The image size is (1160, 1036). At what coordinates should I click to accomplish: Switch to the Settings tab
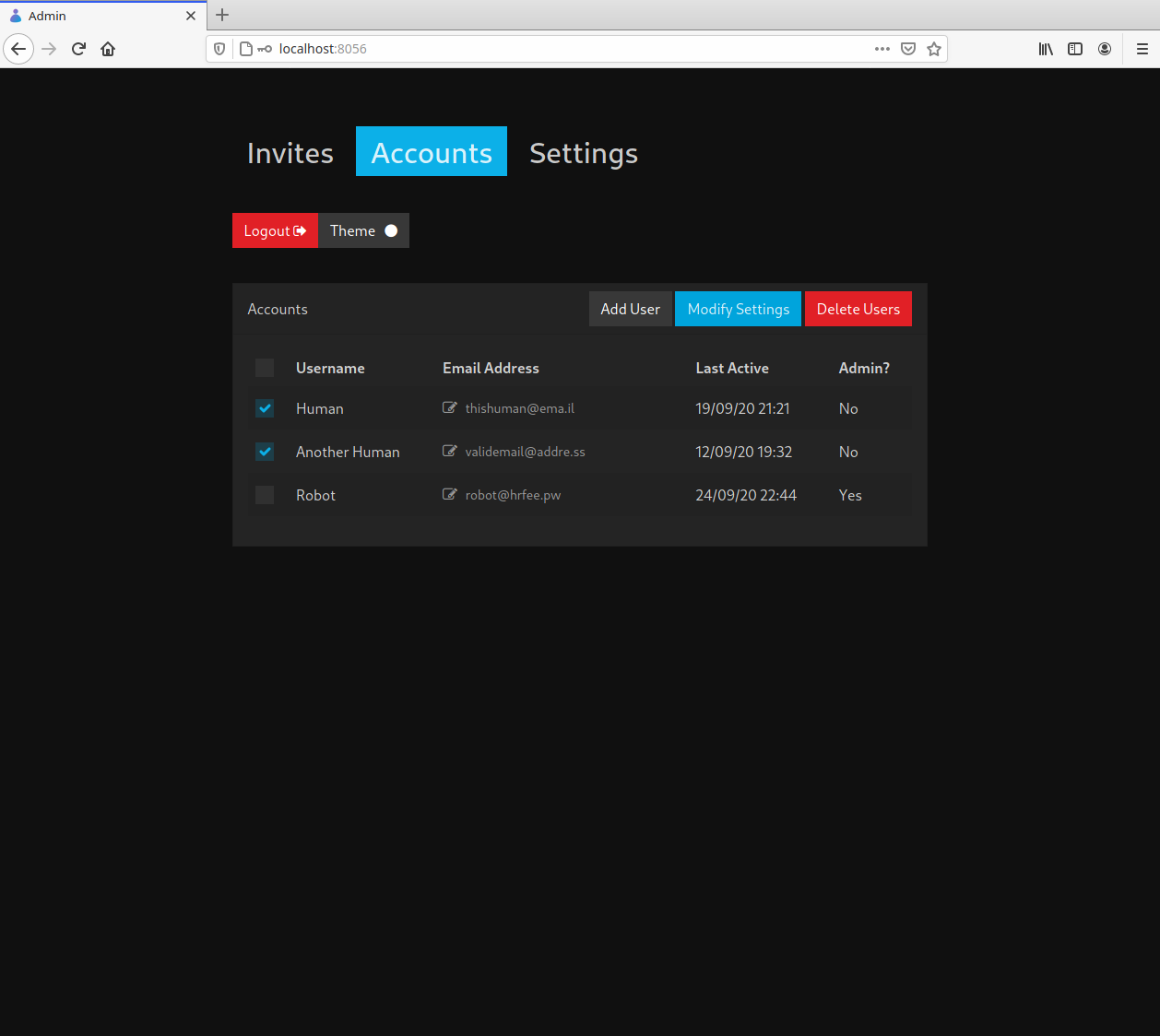584,152
